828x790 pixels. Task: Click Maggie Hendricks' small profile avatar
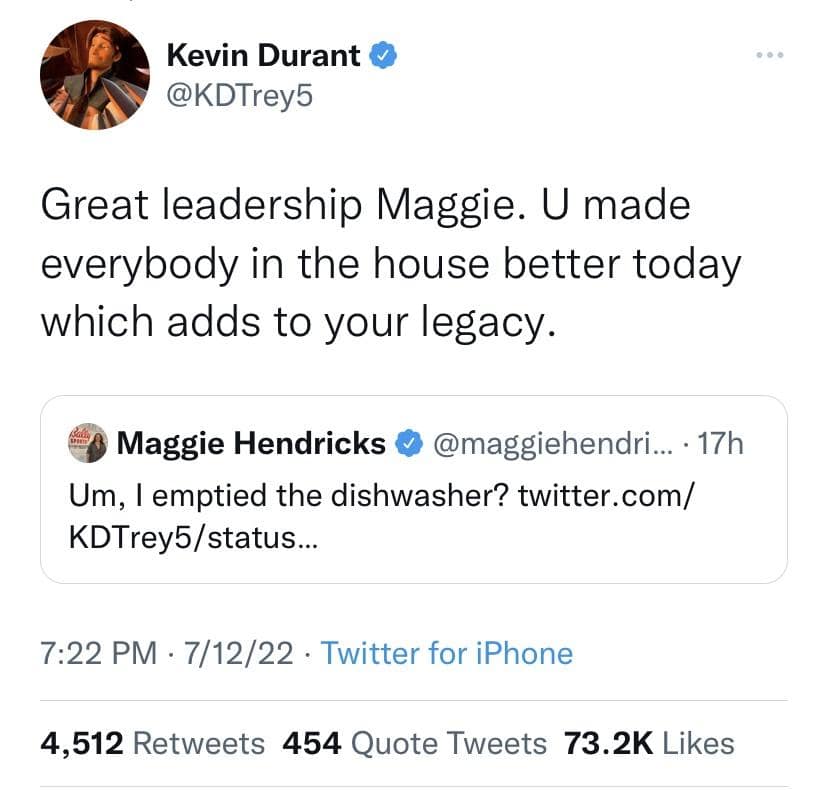[88, 442]
